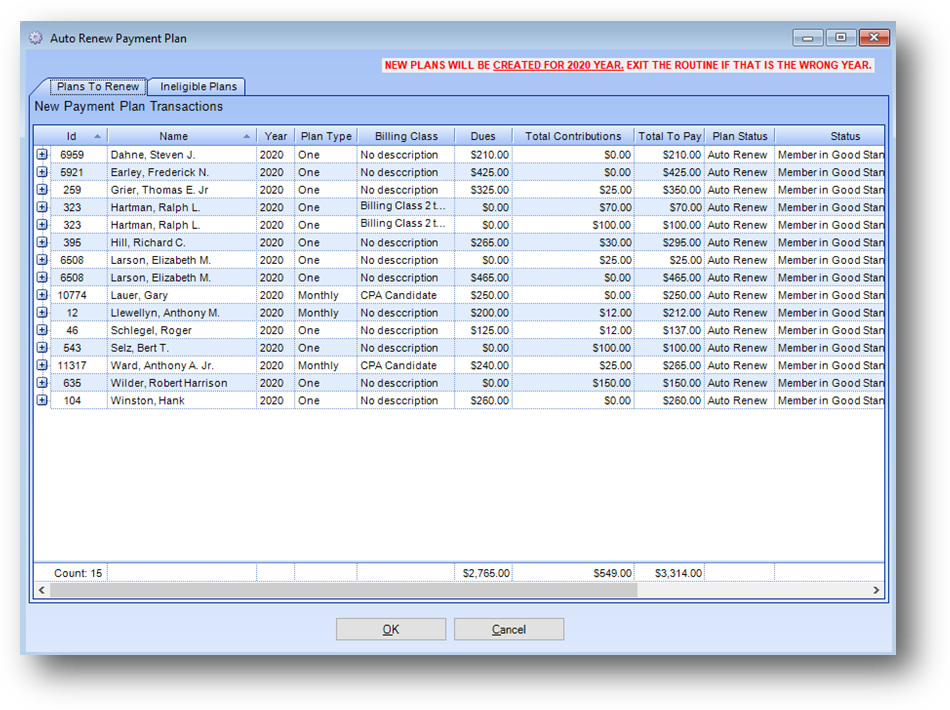This screenshot has width=950, height=710.
Task: Click the horizontal scrollbar left arrow
Action: pyautogui.click(x=41, y=590)
